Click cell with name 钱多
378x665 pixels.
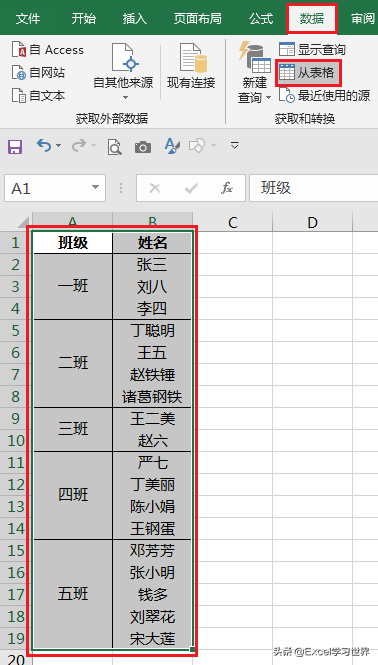(x=152, y=594)
